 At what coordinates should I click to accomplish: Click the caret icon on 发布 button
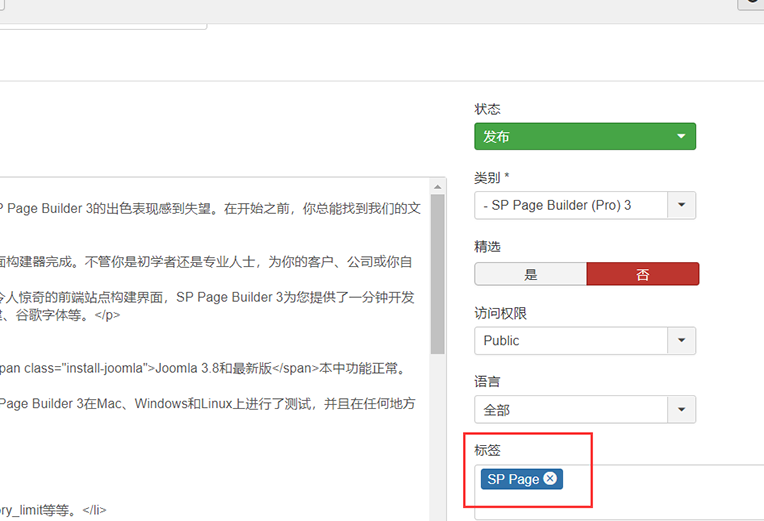(681, 136)
